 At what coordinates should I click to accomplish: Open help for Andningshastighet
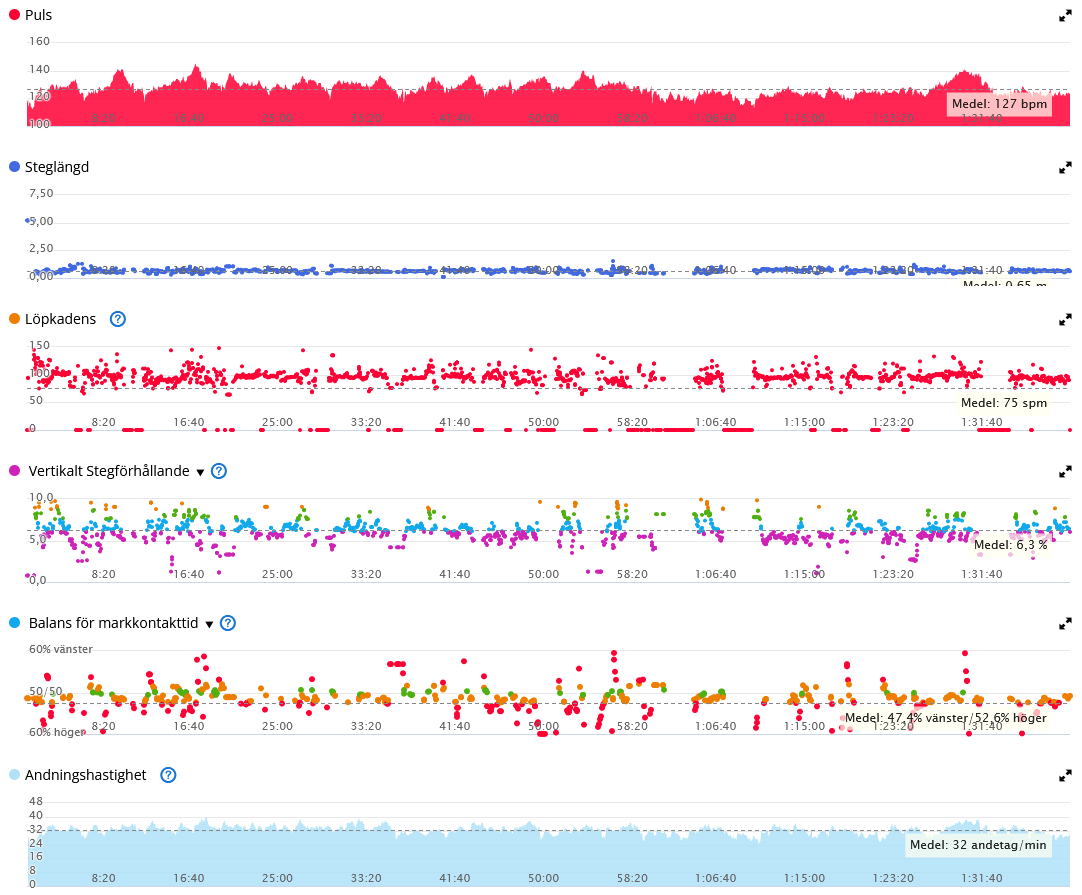point(168,775)
